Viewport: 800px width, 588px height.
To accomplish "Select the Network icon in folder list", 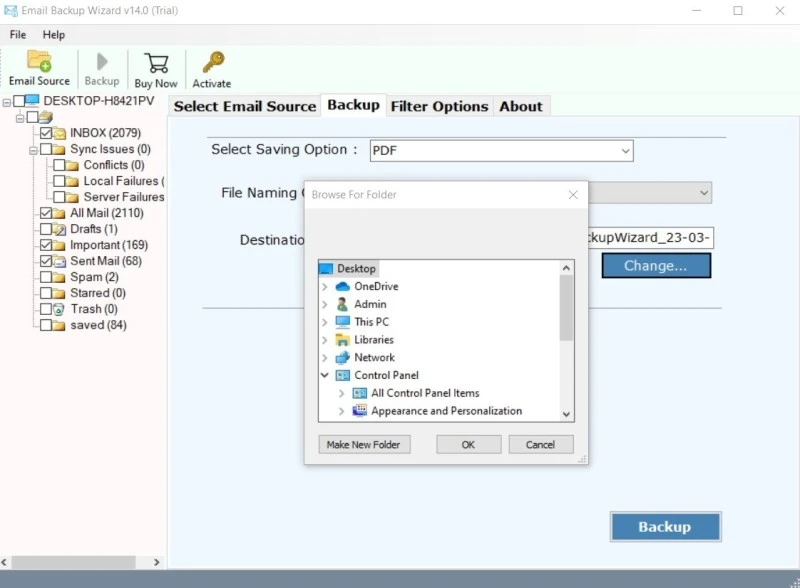I will [343, 357].
